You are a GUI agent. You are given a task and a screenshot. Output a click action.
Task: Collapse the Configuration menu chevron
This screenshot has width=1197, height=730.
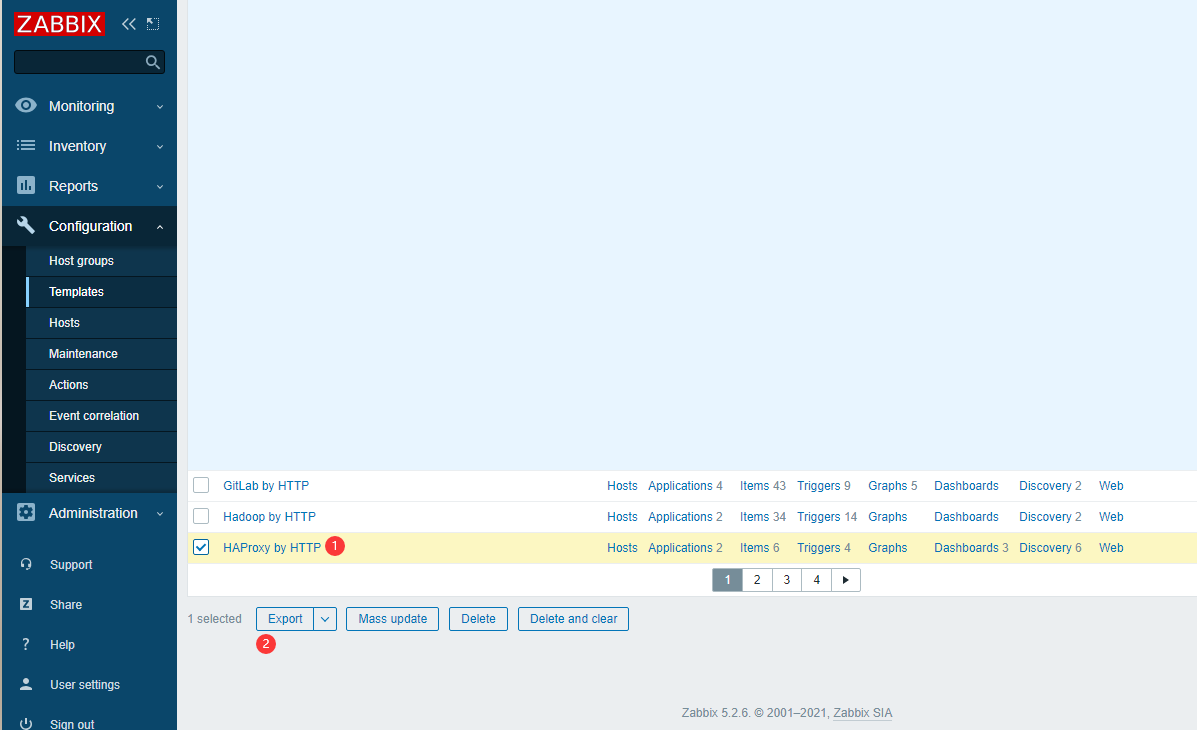[160, 227]
